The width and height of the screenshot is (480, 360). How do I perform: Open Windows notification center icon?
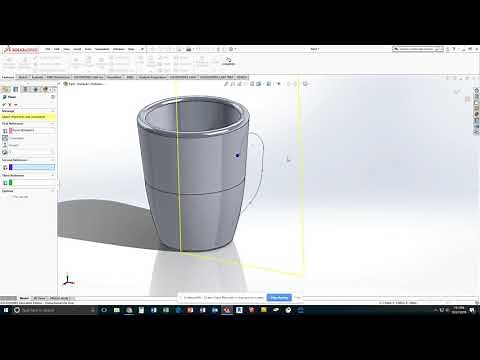(x=472, y=310)
